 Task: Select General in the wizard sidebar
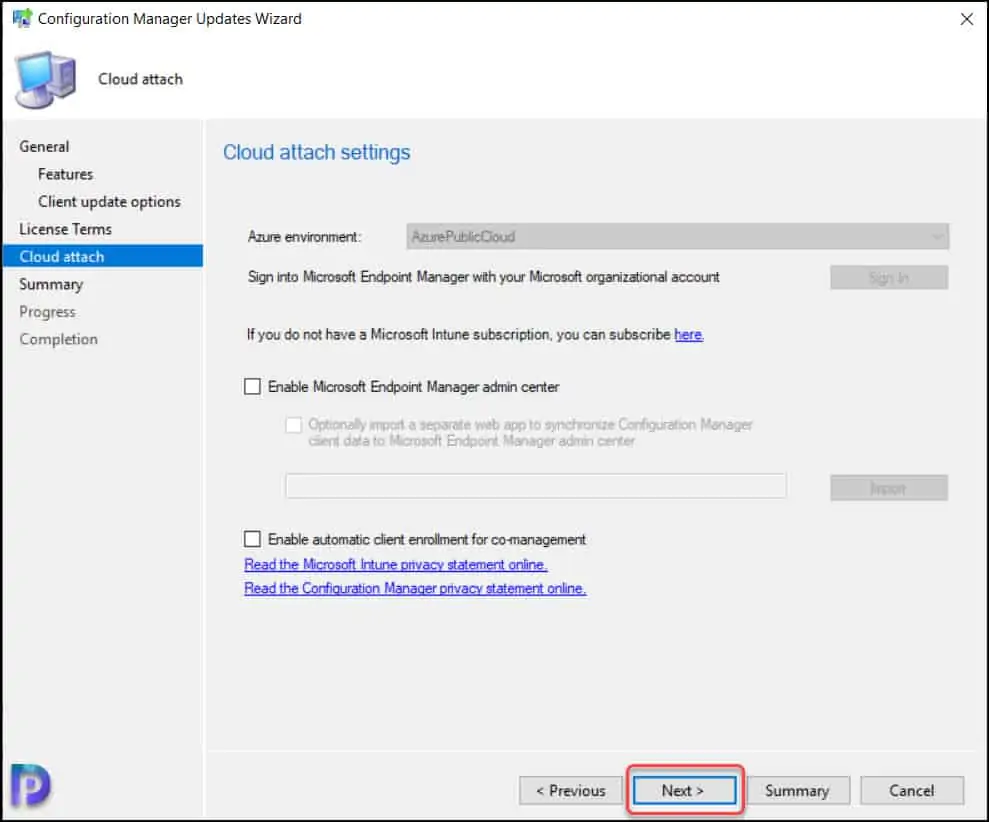pyautogui.click(x=44, y=146)
